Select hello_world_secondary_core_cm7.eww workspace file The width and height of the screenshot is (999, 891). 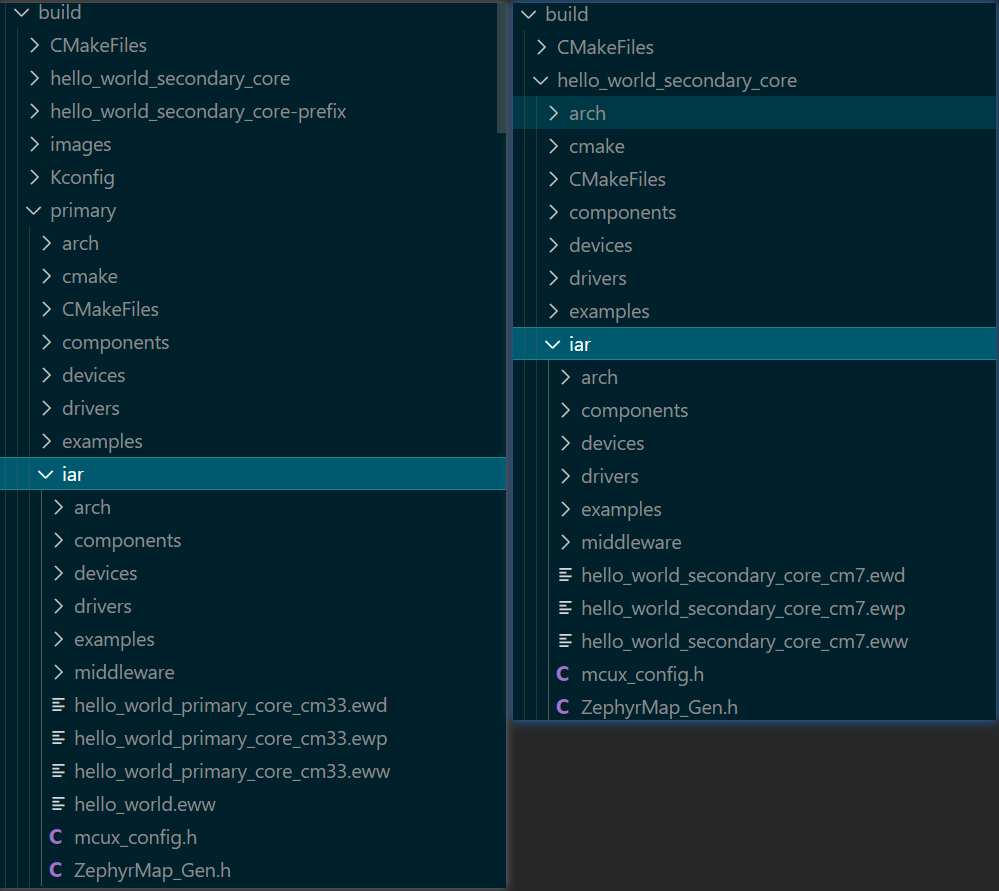(743, 641)
